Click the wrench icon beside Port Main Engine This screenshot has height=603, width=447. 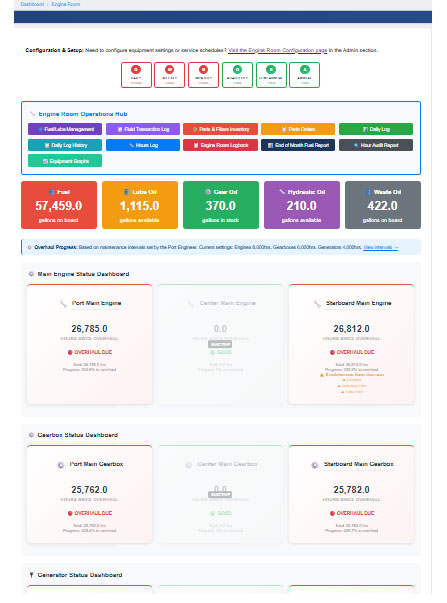click(63, 304)
